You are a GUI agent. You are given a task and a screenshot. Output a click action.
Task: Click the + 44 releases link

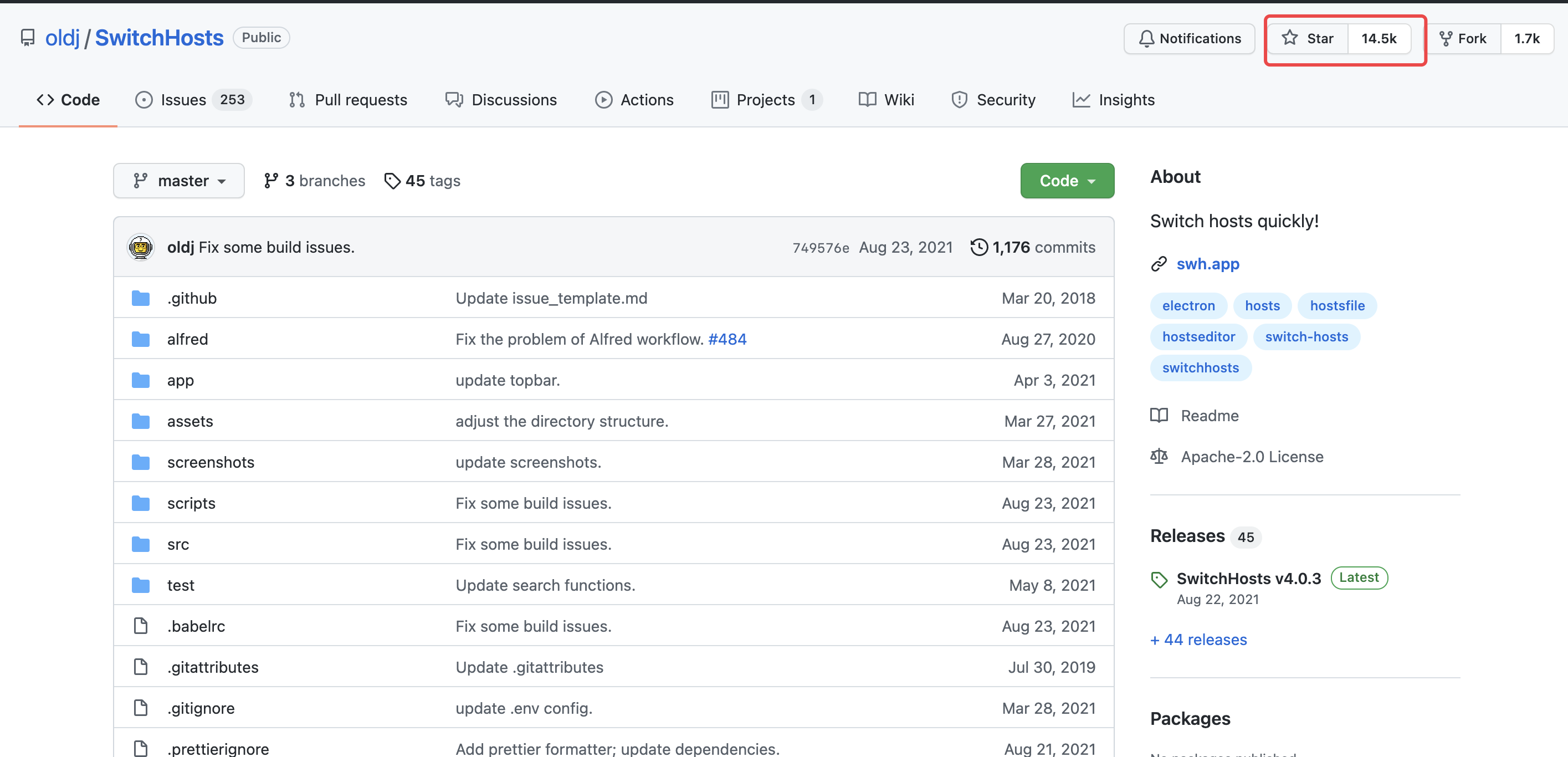point(1198,640)
